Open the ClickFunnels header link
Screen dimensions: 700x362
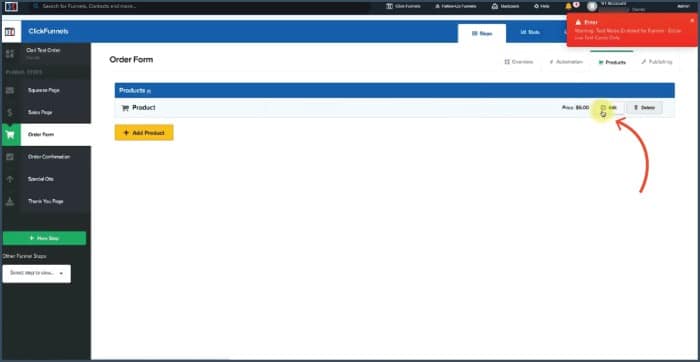49,31
